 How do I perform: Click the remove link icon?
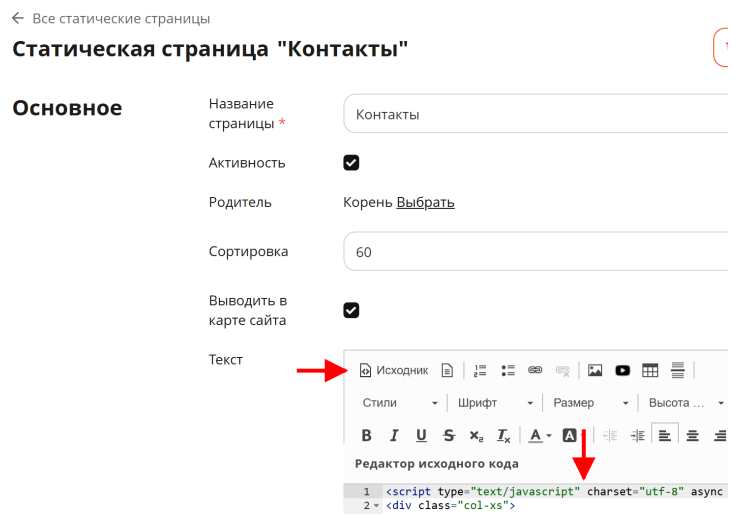[x=563, y=370]
